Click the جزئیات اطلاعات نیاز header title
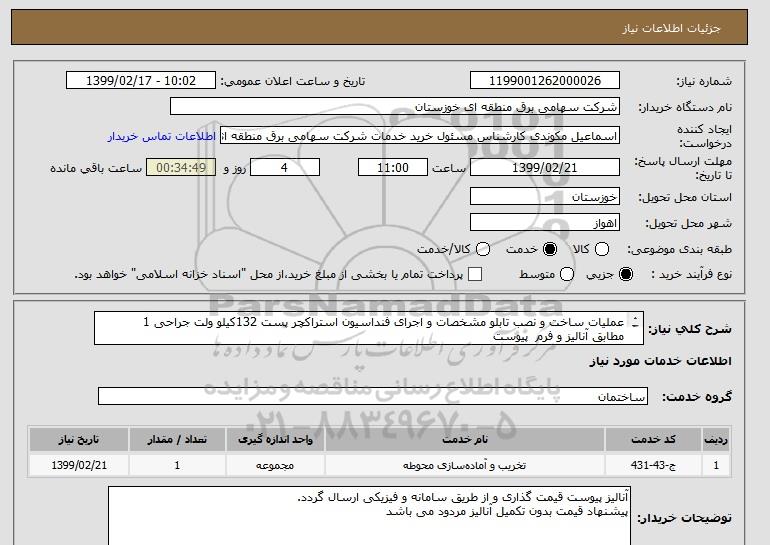 (x=671, y=28)
